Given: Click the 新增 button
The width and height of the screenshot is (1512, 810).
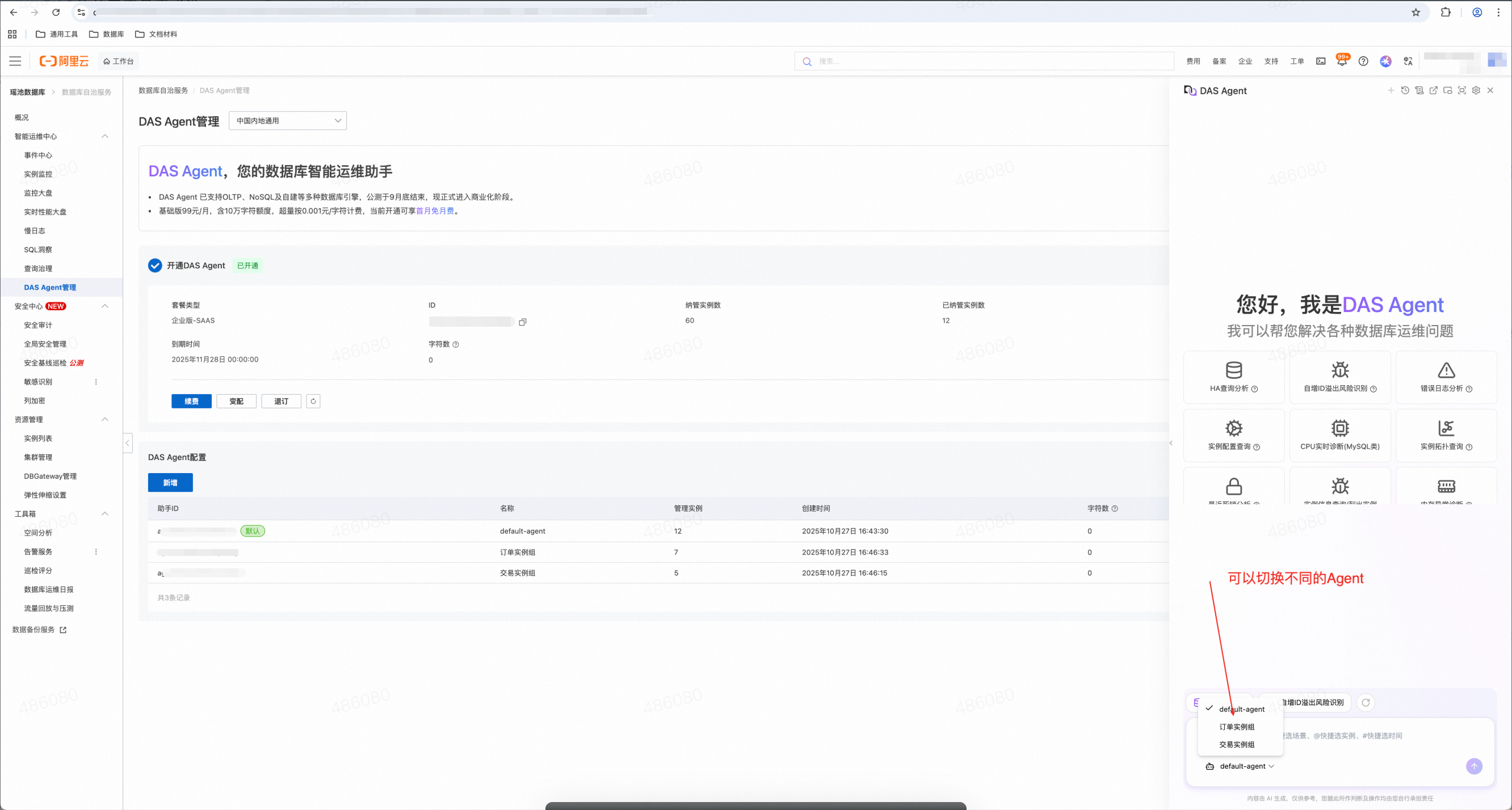Looking at the screenshot, I should [170, 483].
